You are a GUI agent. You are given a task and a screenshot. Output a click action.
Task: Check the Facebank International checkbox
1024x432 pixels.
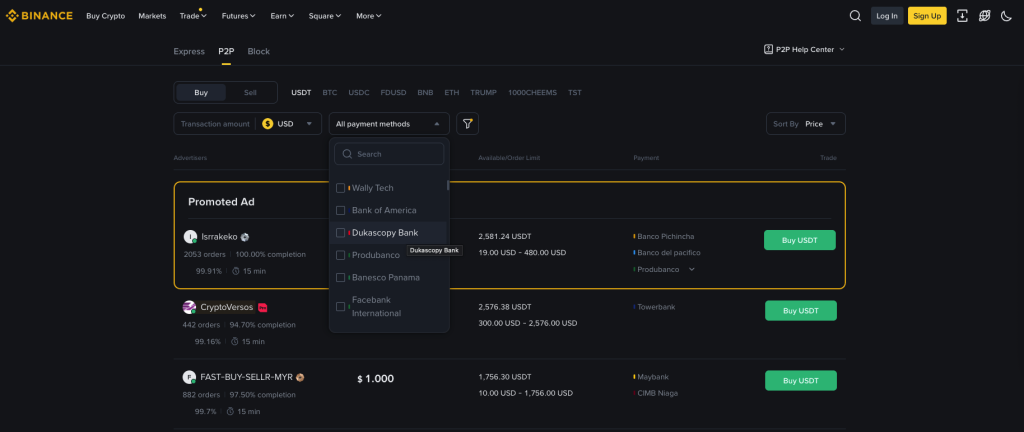[340, 307]
